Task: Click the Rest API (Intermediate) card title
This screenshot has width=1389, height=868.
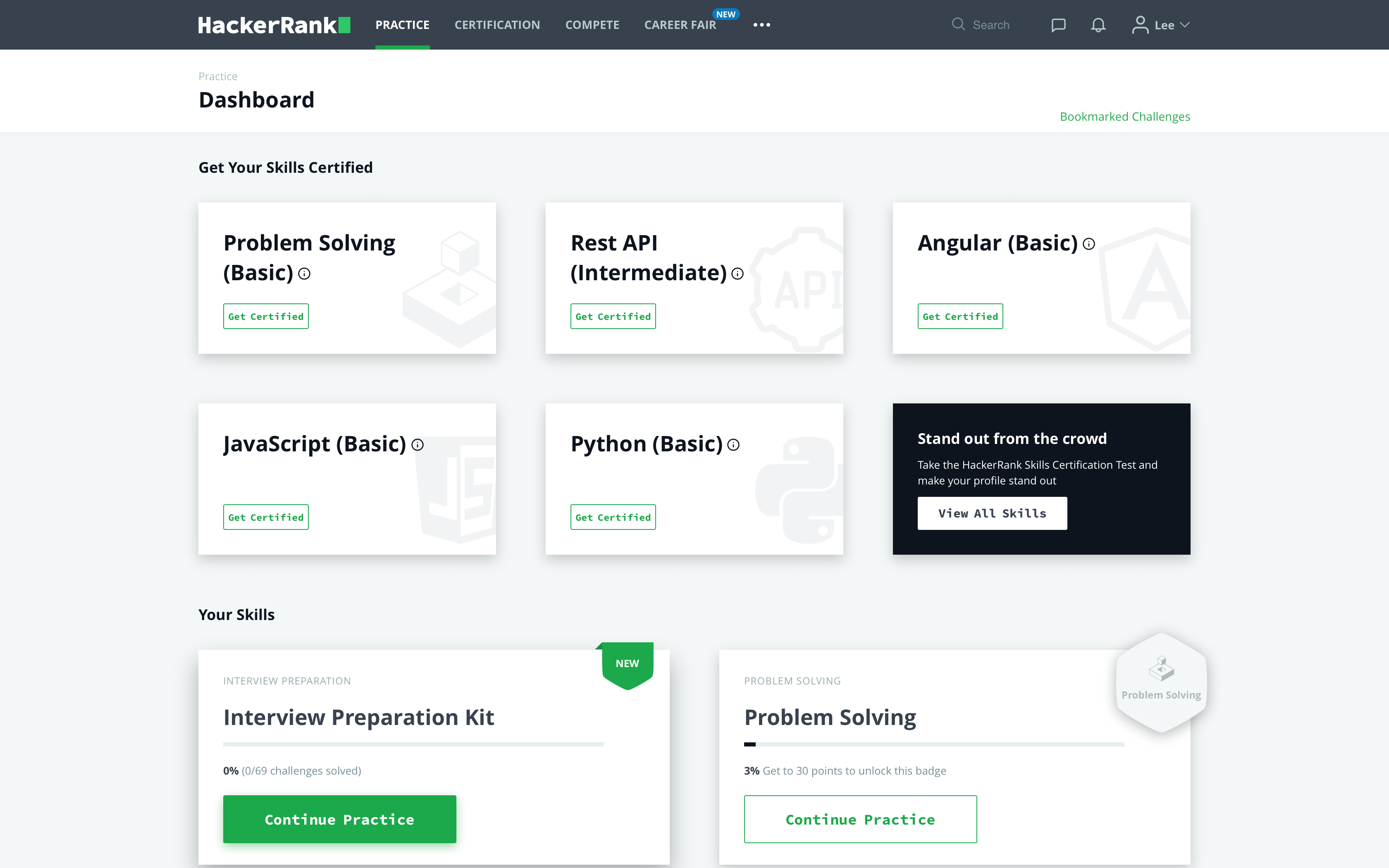Action: coord(649,258)
